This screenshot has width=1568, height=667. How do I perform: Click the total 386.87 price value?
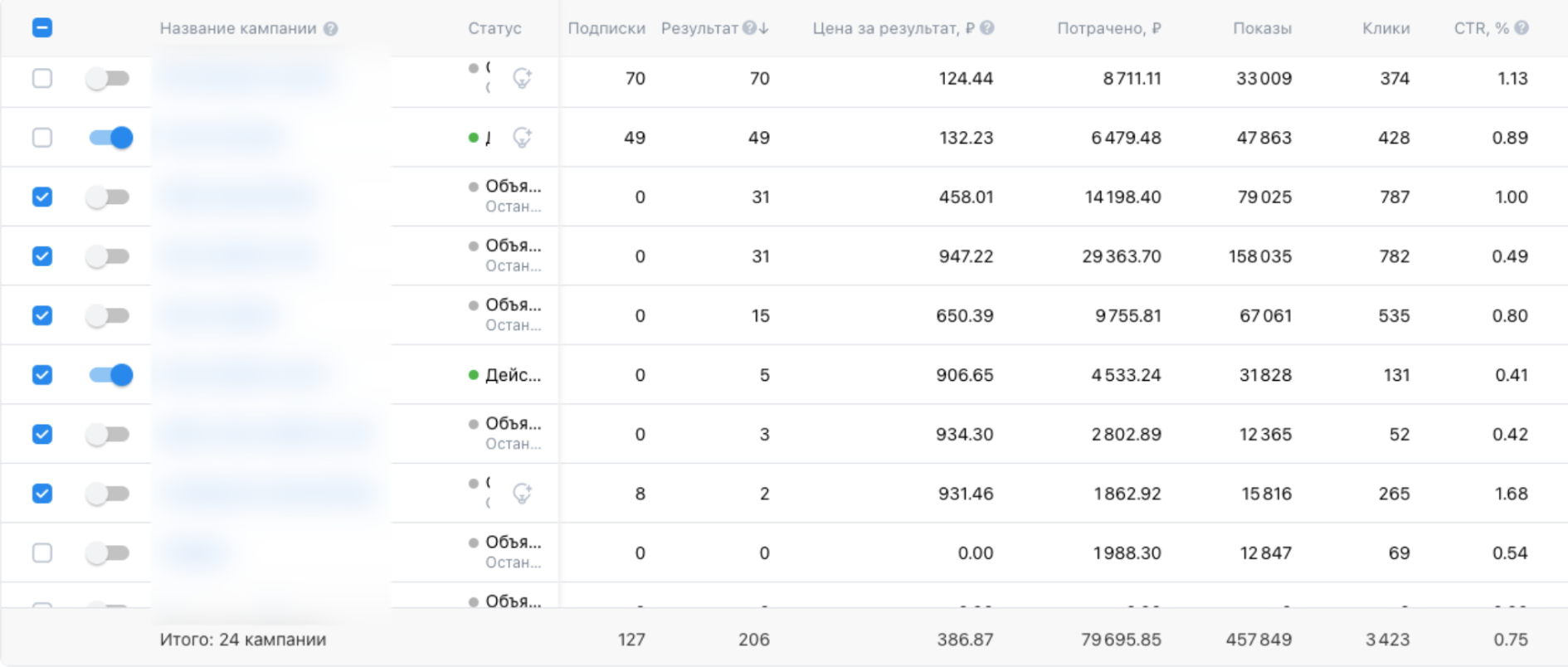[x=965, y=640]
